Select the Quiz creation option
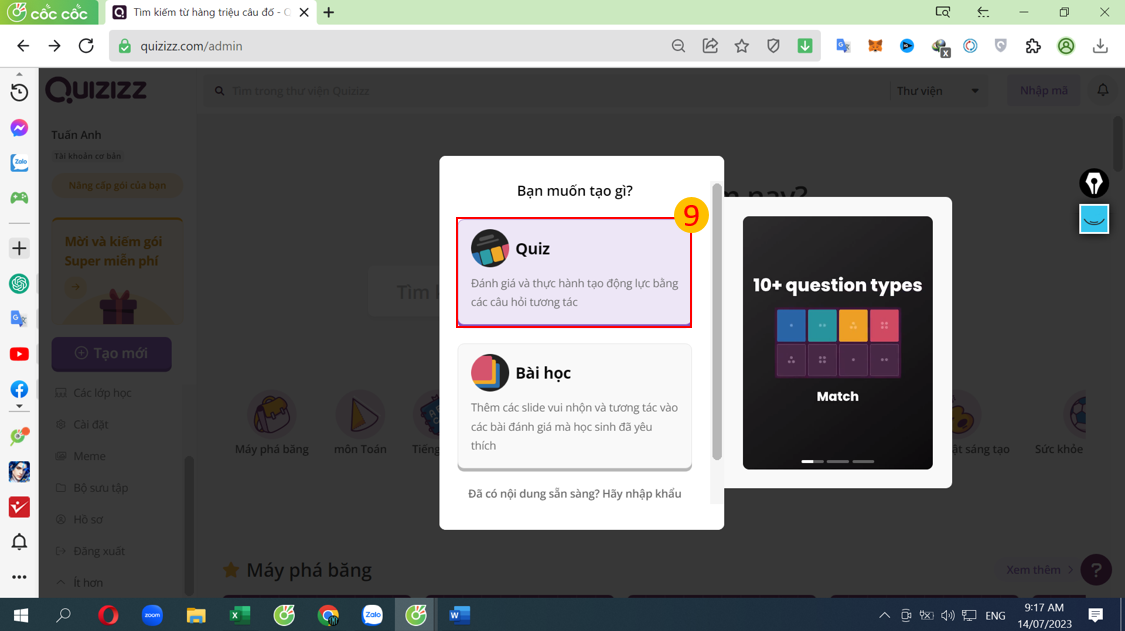 tap(573, 272)
